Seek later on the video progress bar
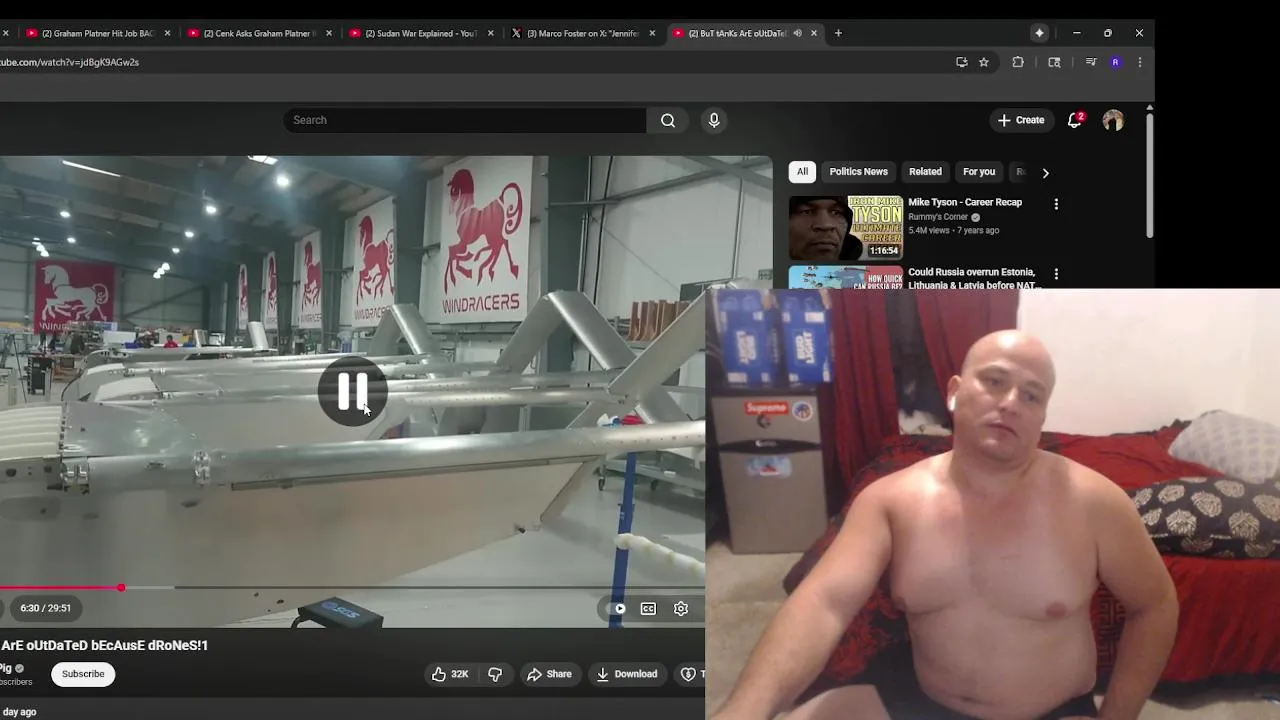This screenshot has height=720, width=1280. tap(440, 587)
